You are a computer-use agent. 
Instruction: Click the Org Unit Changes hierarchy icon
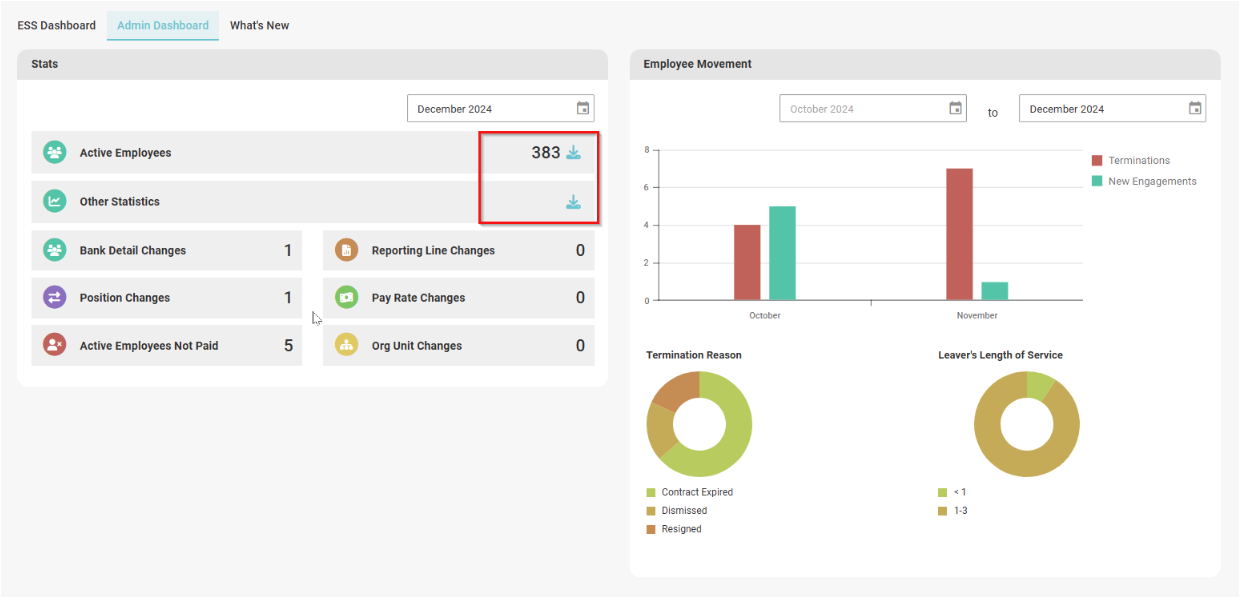click(x=346, y=345)
